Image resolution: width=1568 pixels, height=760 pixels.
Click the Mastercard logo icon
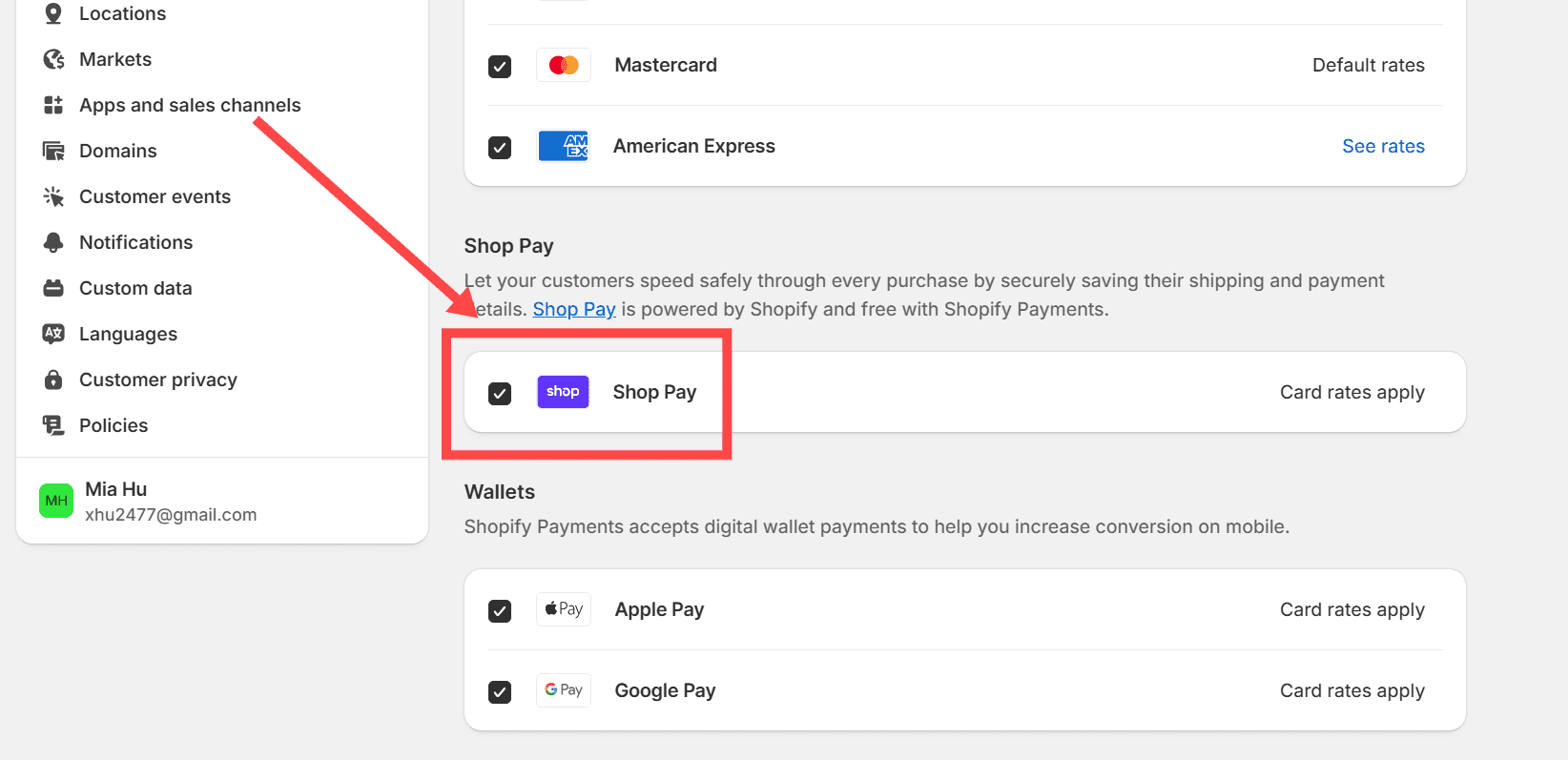563,64
